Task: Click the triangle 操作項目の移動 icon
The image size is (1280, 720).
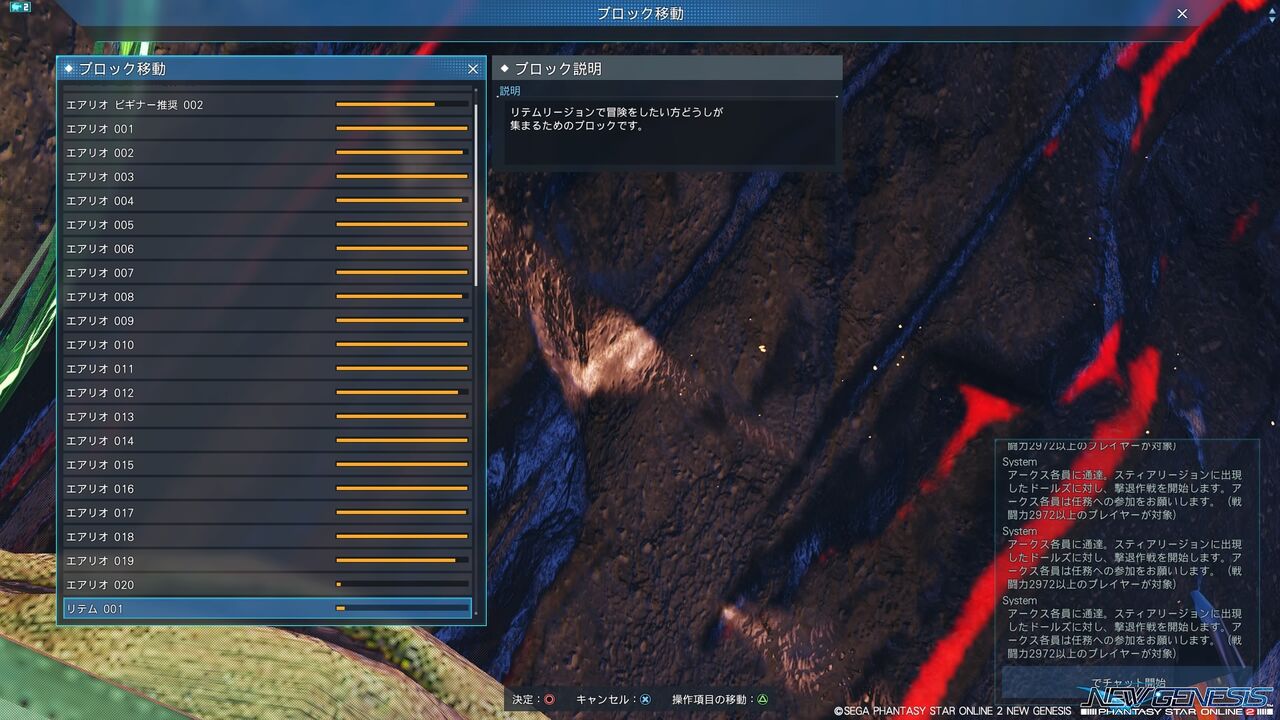Action: click(x=762, y=700)
